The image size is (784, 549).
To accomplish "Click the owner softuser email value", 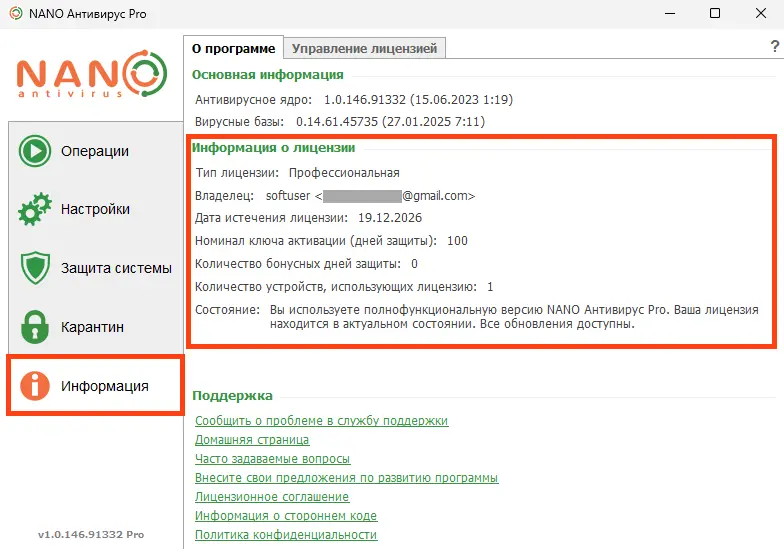I will point(370,196).
